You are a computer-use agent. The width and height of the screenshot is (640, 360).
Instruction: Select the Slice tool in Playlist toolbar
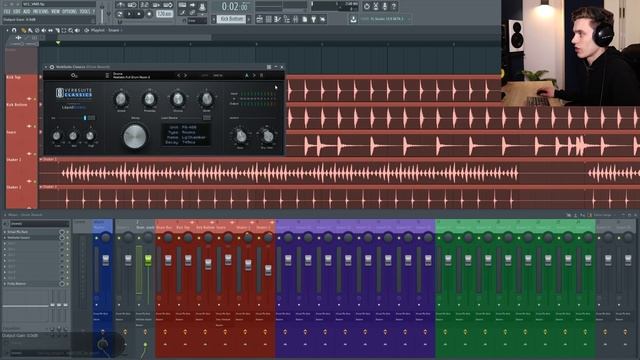click(x=58, y=31)
